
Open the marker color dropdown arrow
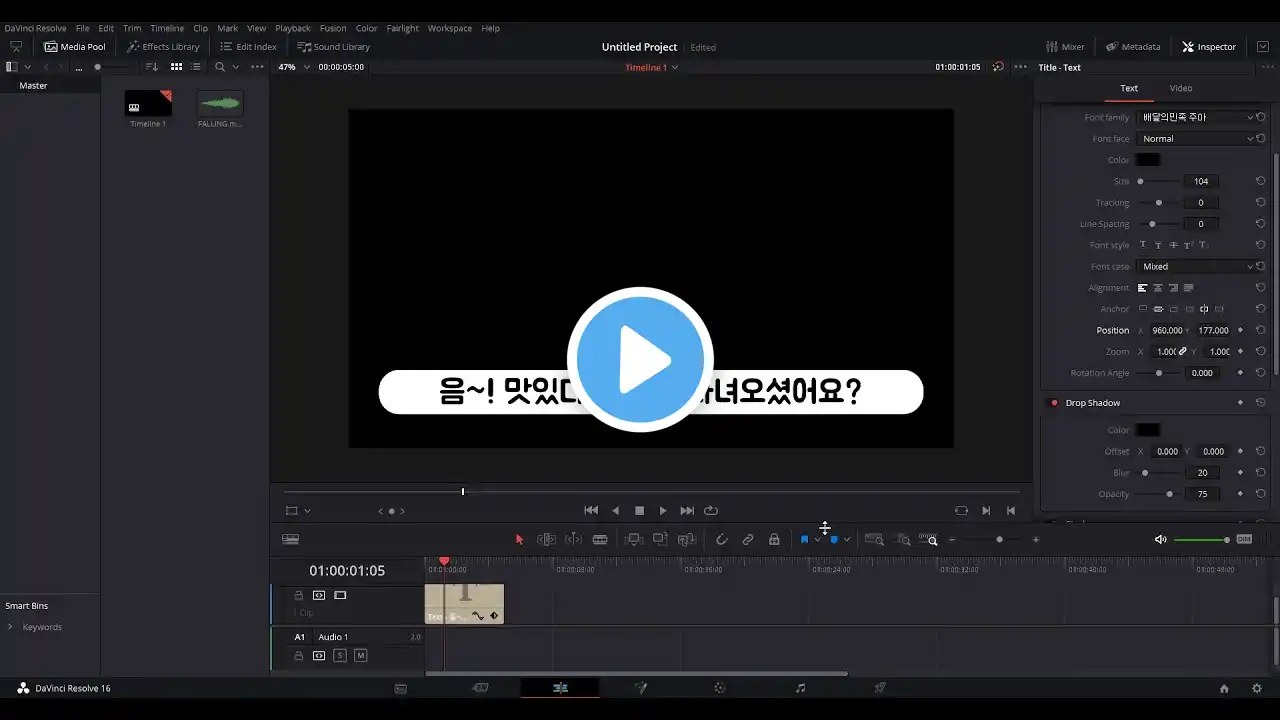pos(847,539)
